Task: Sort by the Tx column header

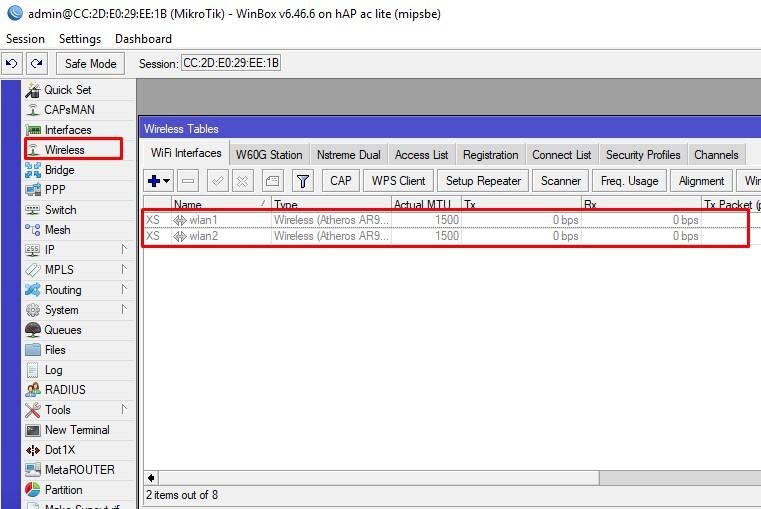Action: pyautogui.click(x=521, y=204)
